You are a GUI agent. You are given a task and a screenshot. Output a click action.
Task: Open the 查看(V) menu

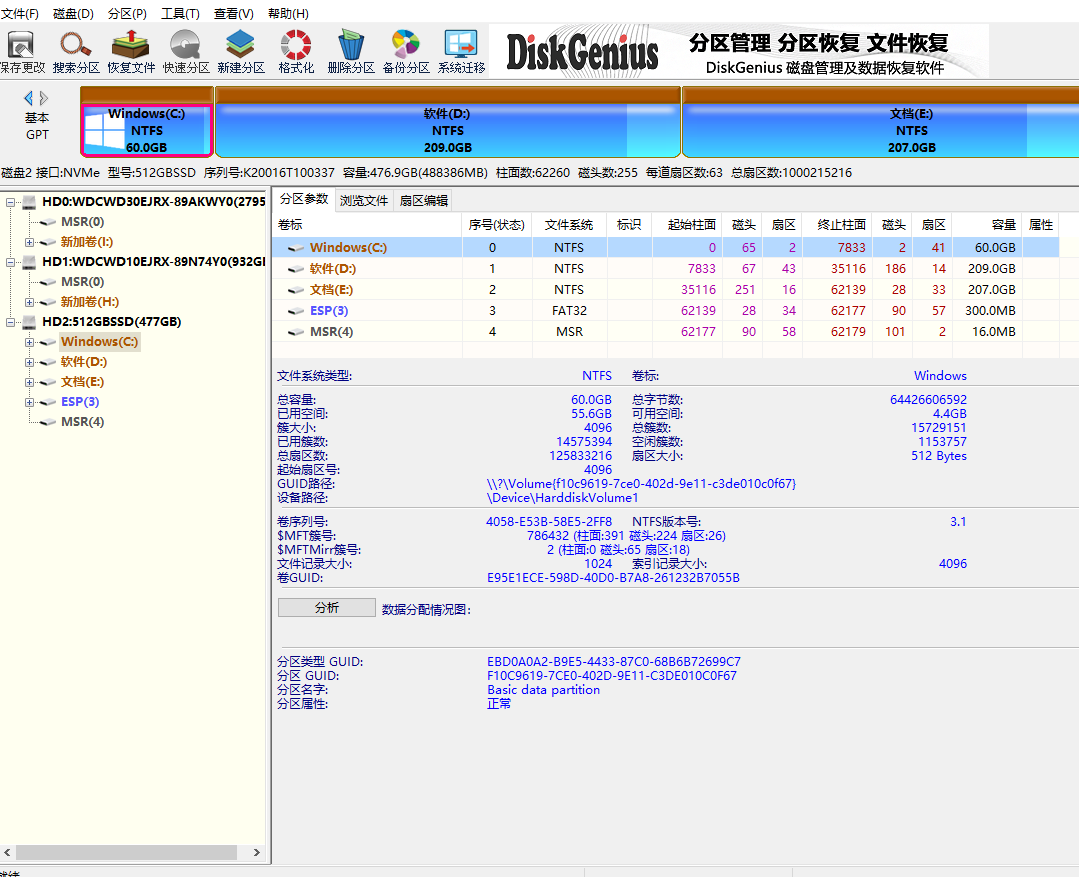click(x=234, y=13)
